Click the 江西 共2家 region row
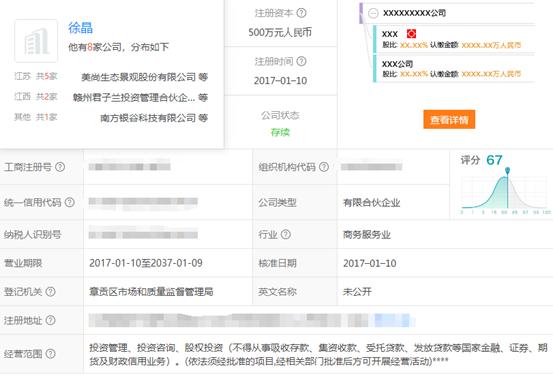The width and height of the screenshot is (553, 379). (x=111, y=97)
